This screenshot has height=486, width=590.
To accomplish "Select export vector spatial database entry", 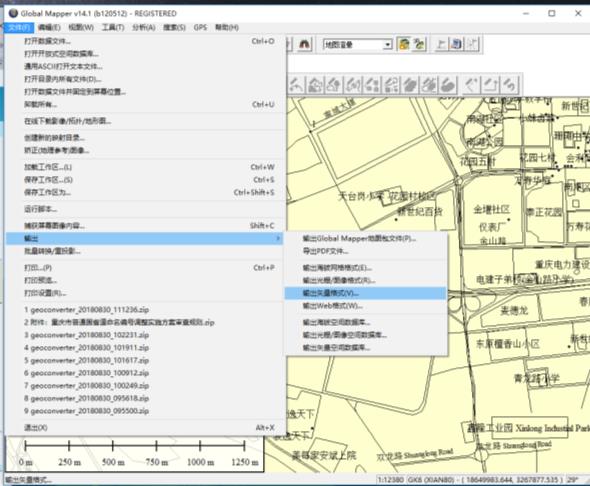I will point(366,348).
